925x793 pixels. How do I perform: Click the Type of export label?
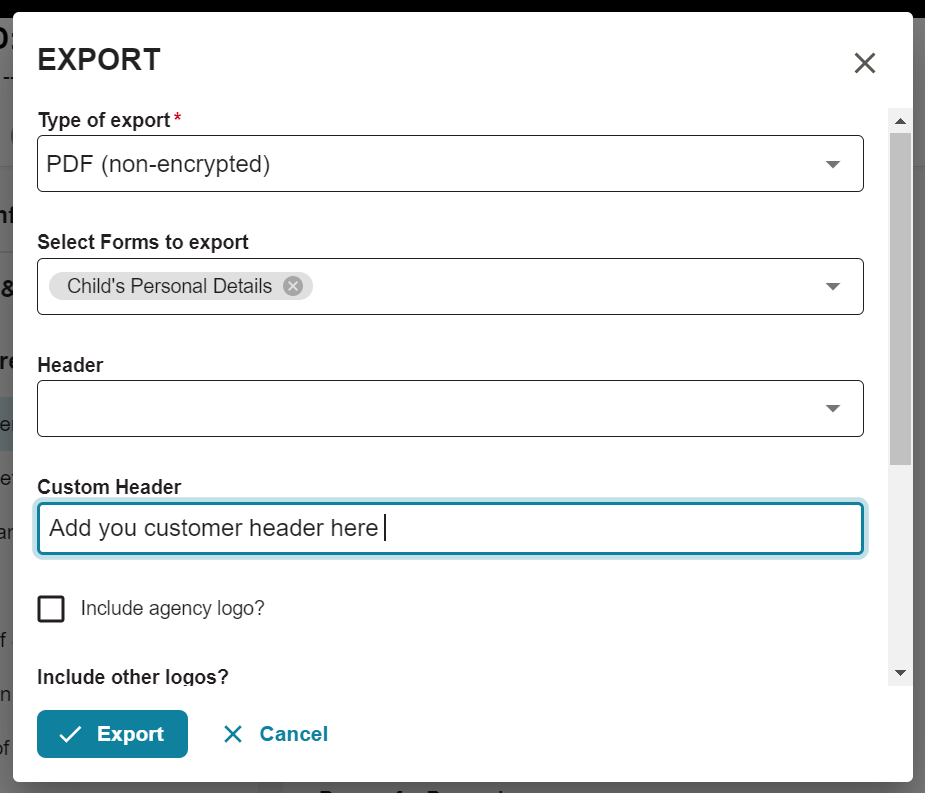point(104,120)
